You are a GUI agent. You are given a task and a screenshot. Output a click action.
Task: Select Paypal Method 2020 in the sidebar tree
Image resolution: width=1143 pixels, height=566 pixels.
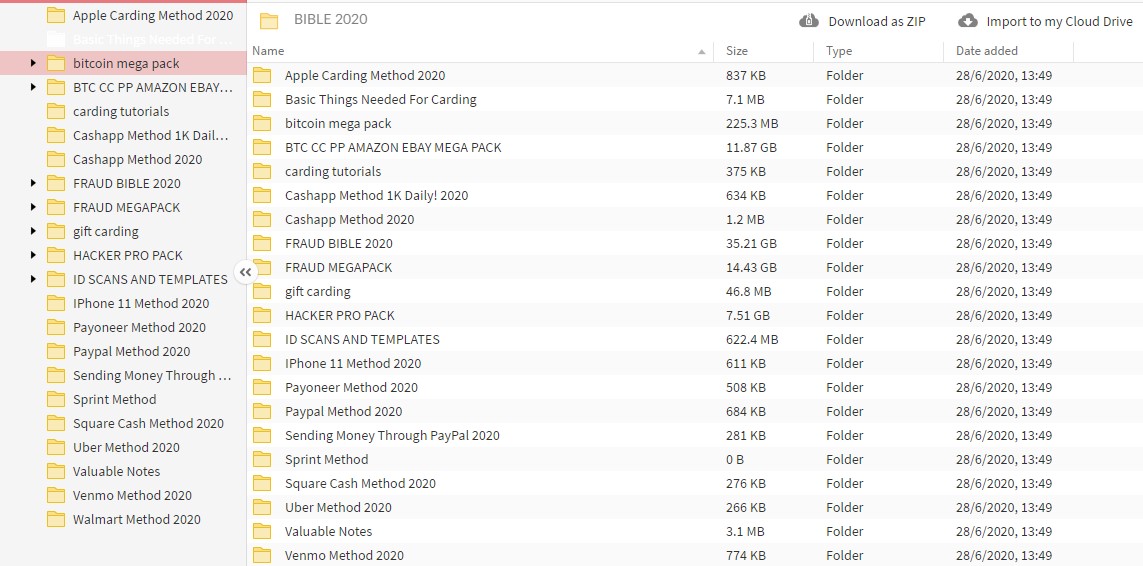tap(132, 352)
